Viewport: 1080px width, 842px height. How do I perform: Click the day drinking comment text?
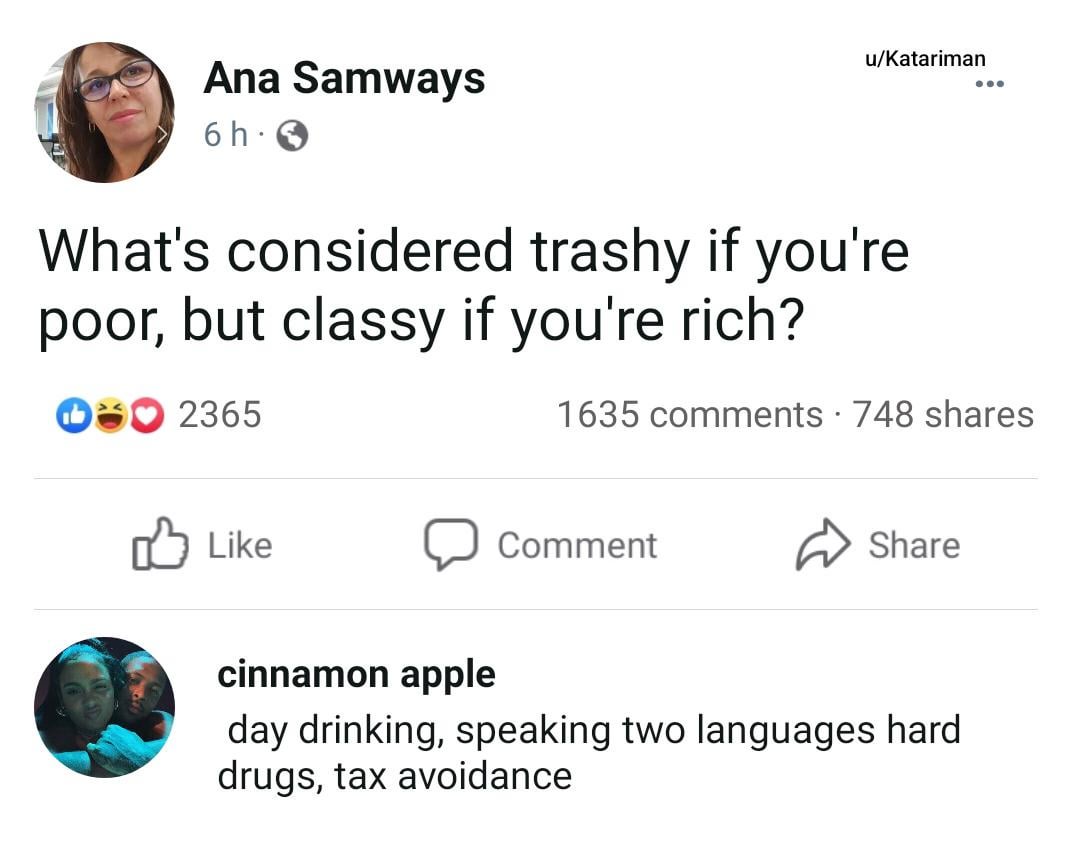coord(588,752)
